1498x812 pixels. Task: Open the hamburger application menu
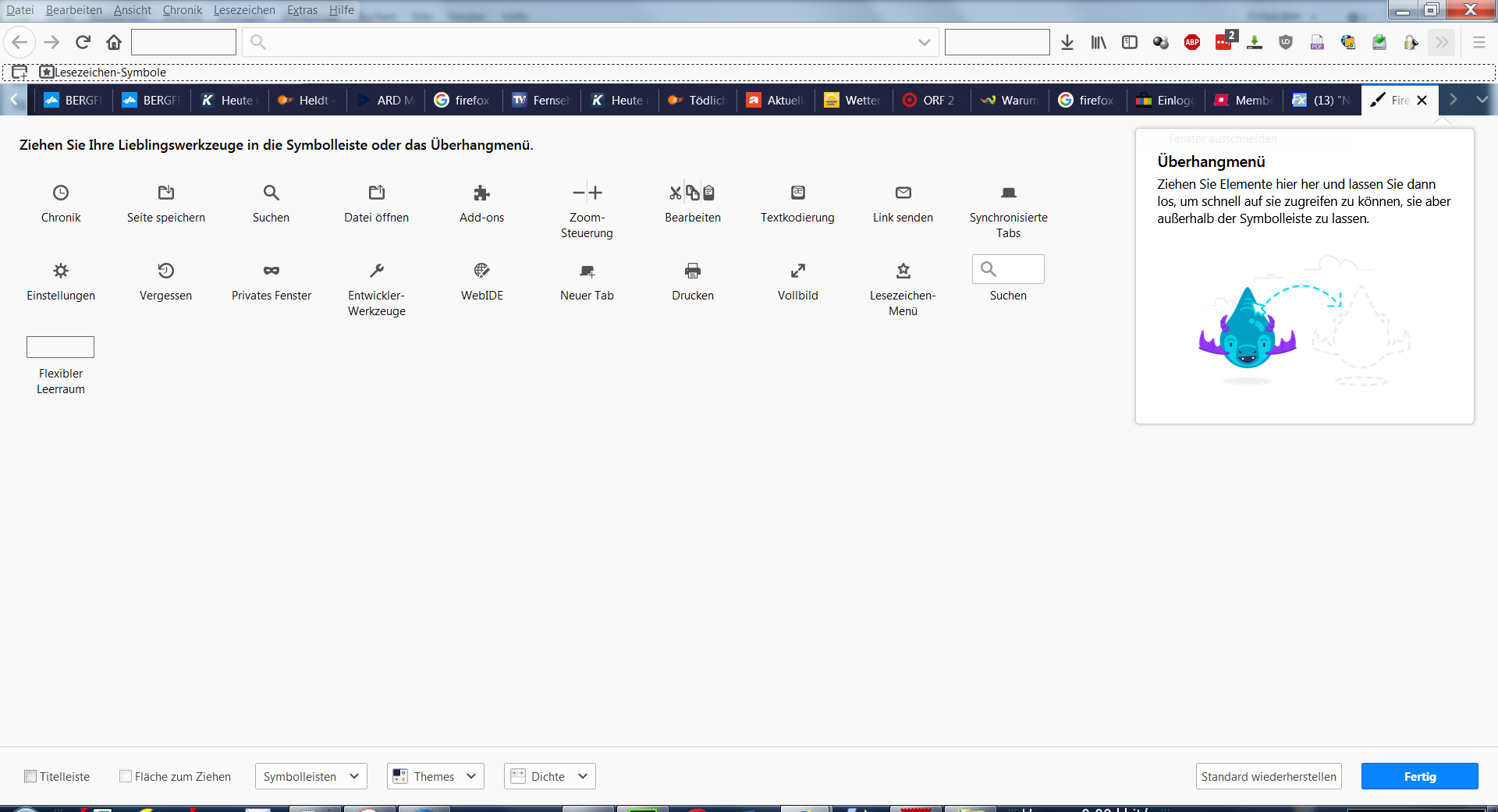[1479, 42]
